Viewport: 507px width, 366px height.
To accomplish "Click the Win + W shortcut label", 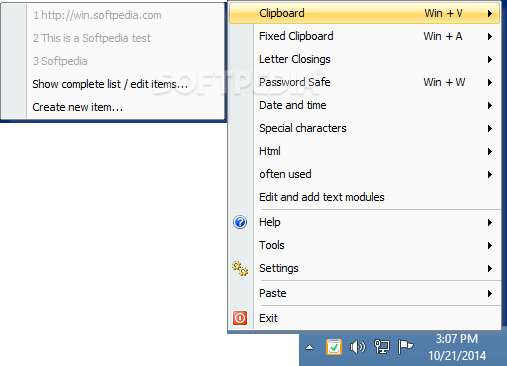I will click(x=444, y=82).
